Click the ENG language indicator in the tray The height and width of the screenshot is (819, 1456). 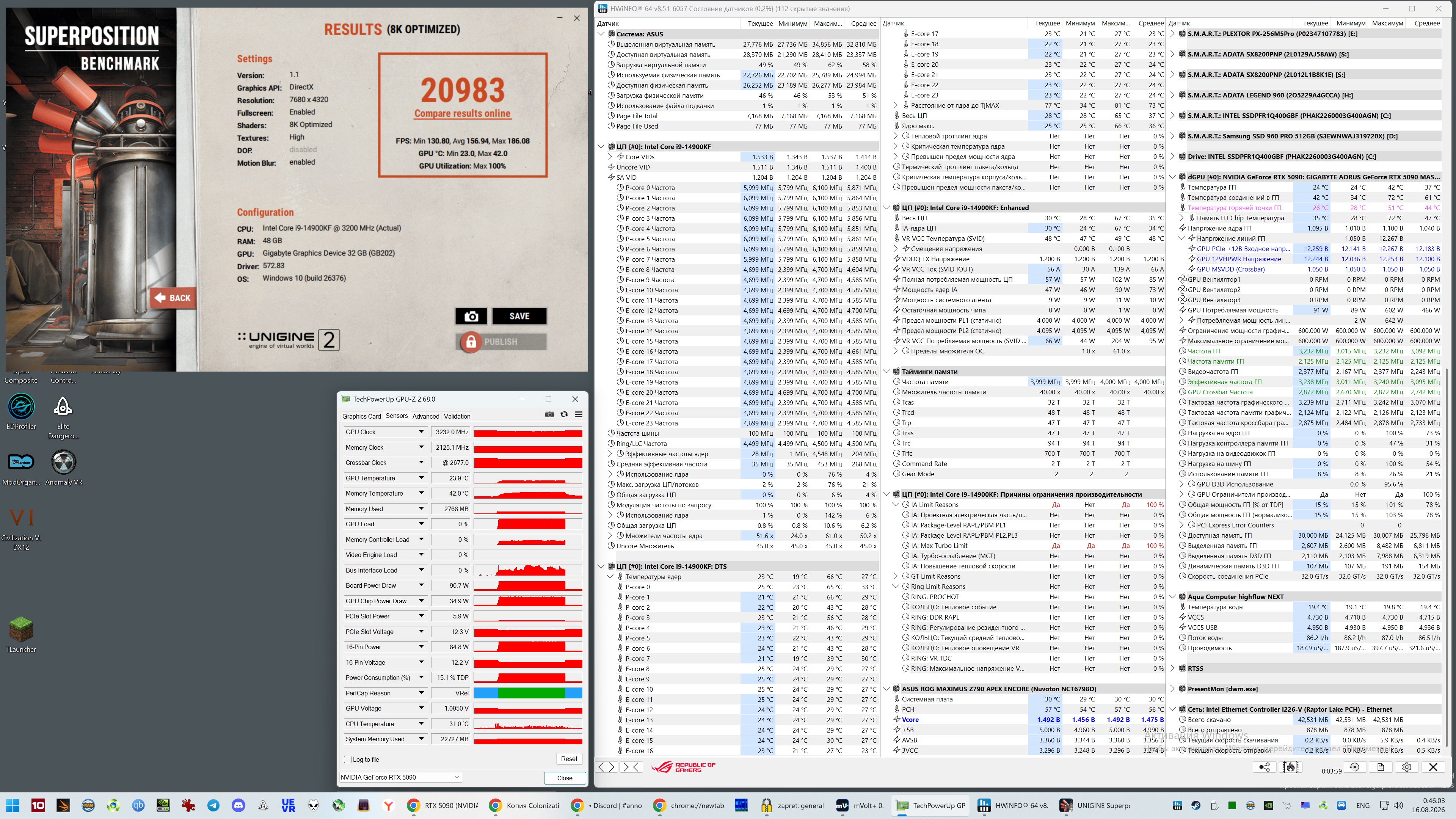pyautogui.click(x=1363, y=805)
